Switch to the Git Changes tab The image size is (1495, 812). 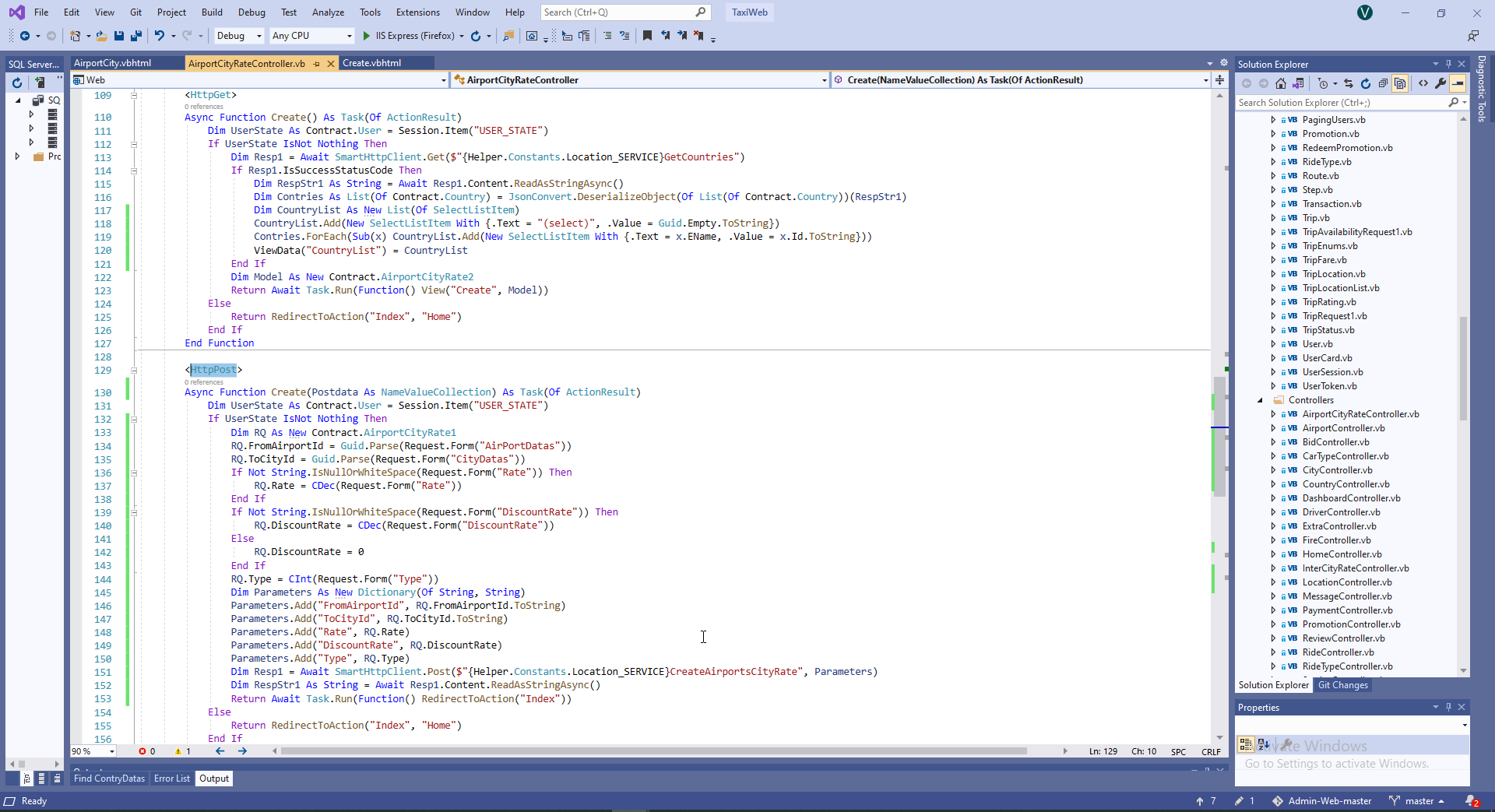(x=1342, y=685)
